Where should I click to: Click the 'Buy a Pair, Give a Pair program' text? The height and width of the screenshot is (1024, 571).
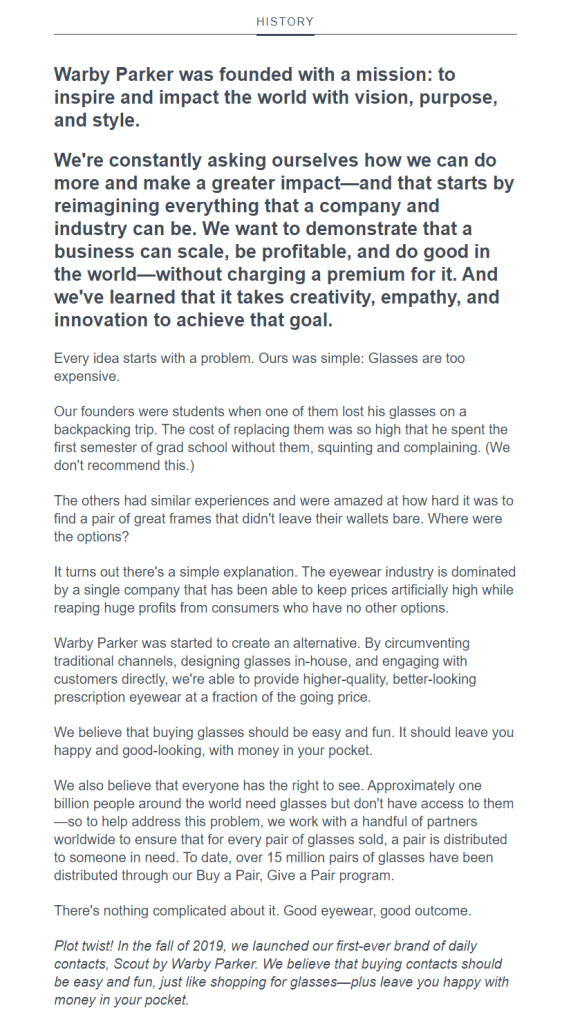pyautogui.click(x=295, y=876)
